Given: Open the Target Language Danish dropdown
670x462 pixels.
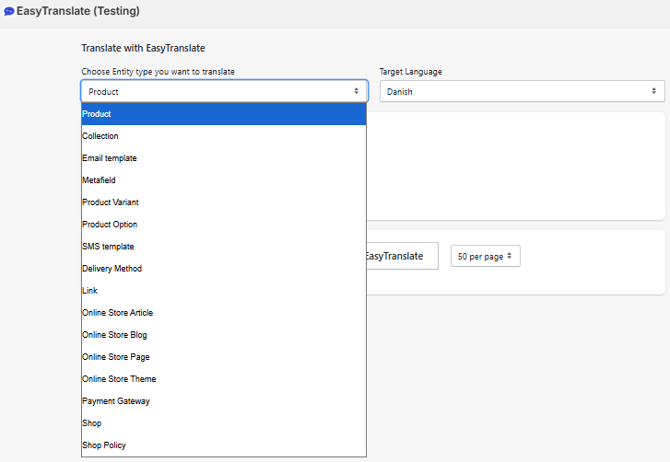Looking at the screenshot, I should click(x=521, y=91).
